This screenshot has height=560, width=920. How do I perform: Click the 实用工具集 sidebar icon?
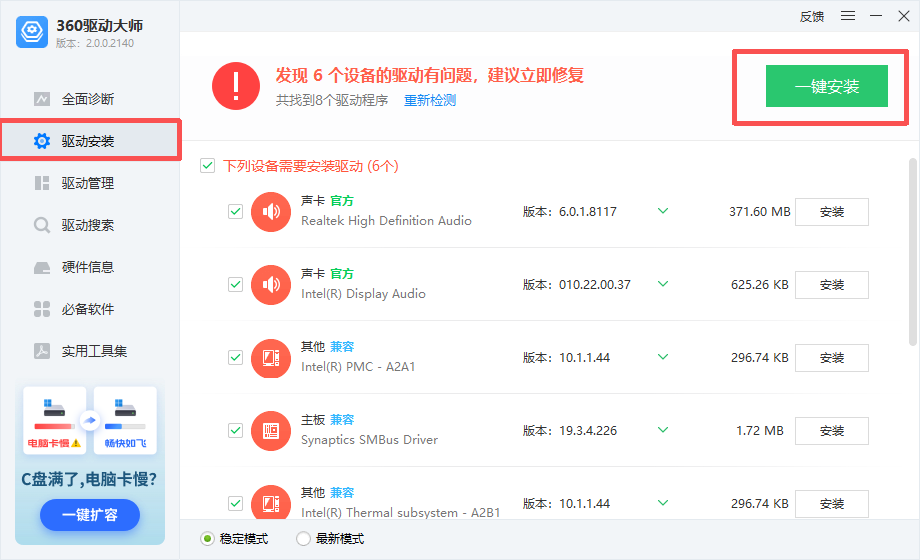(x=42, y=351)
